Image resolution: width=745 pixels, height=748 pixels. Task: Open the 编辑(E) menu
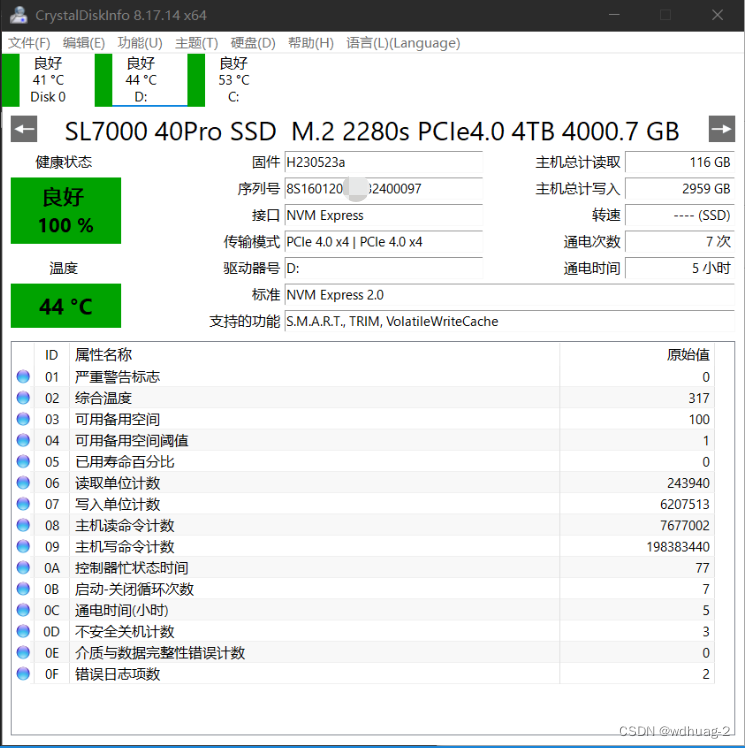(x=84, y=43)
